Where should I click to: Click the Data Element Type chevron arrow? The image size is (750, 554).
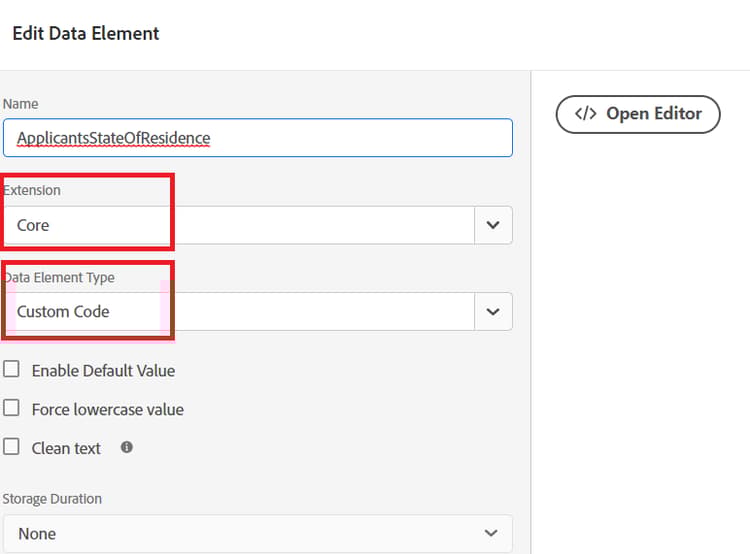[x=492, y=311]
